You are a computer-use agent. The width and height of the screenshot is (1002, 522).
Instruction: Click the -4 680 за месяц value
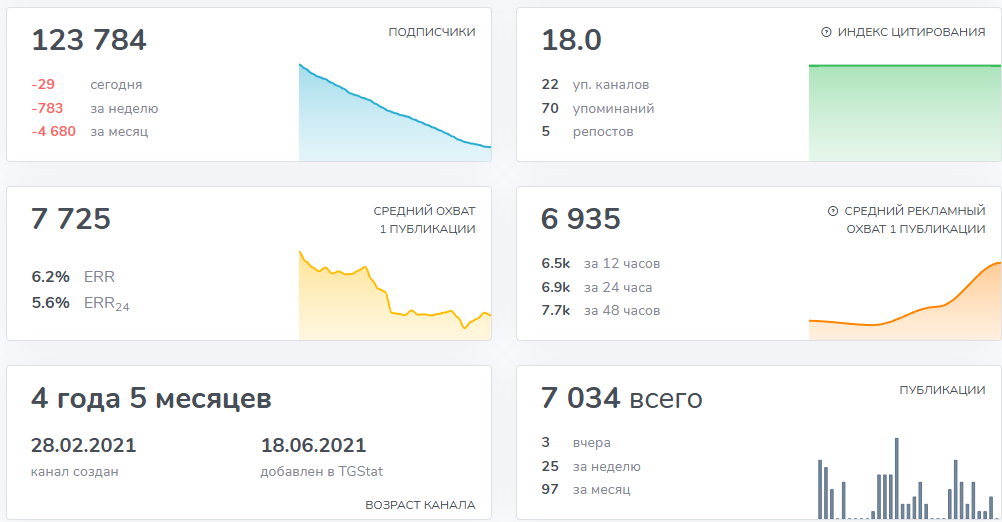[x=89, y=132]
